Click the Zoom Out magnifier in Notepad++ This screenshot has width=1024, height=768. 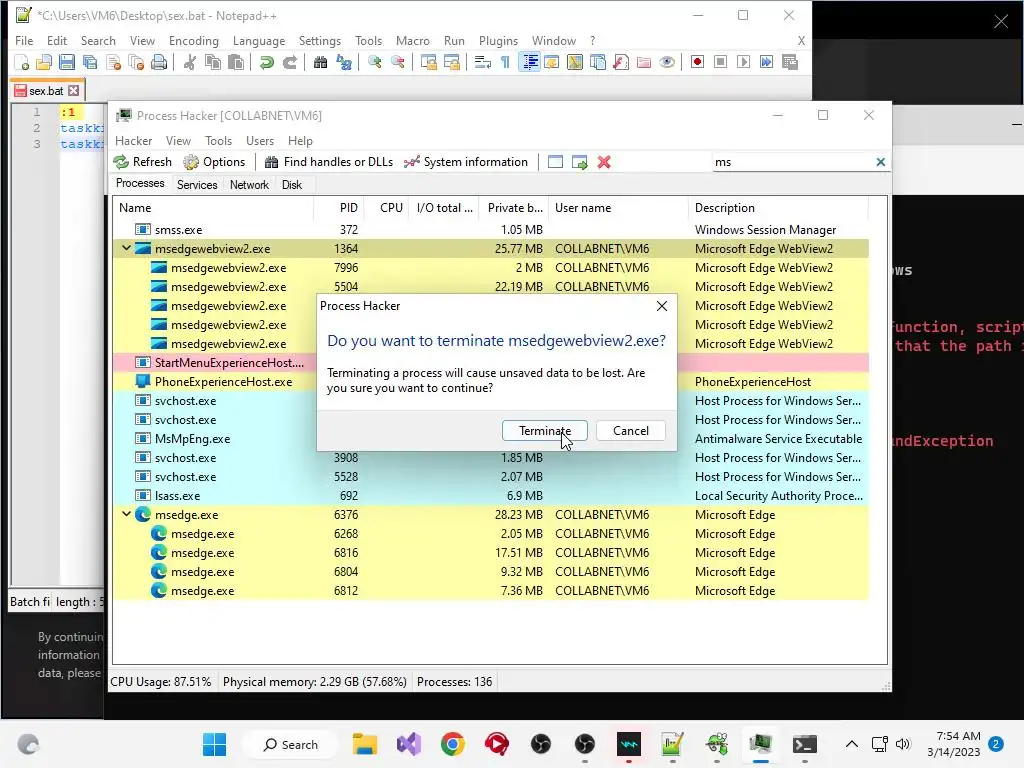click(398, 63)
